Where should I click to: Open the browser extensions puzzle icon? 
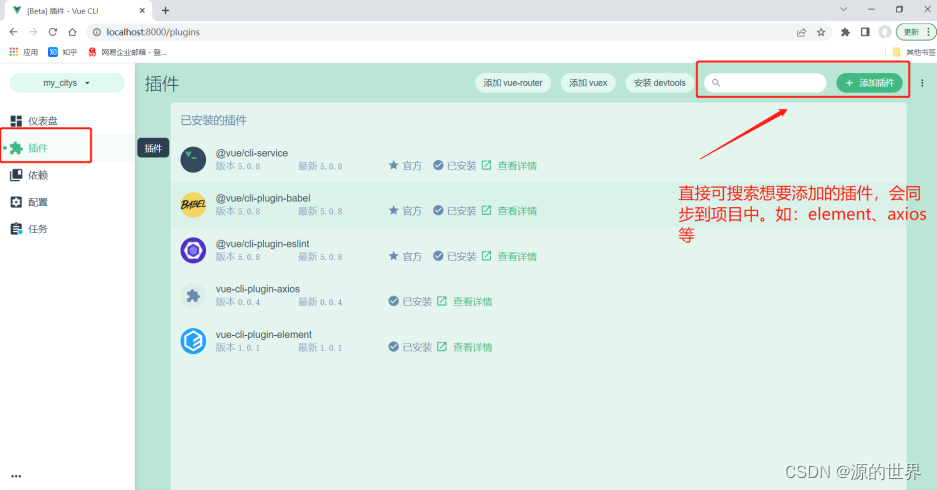845,32
